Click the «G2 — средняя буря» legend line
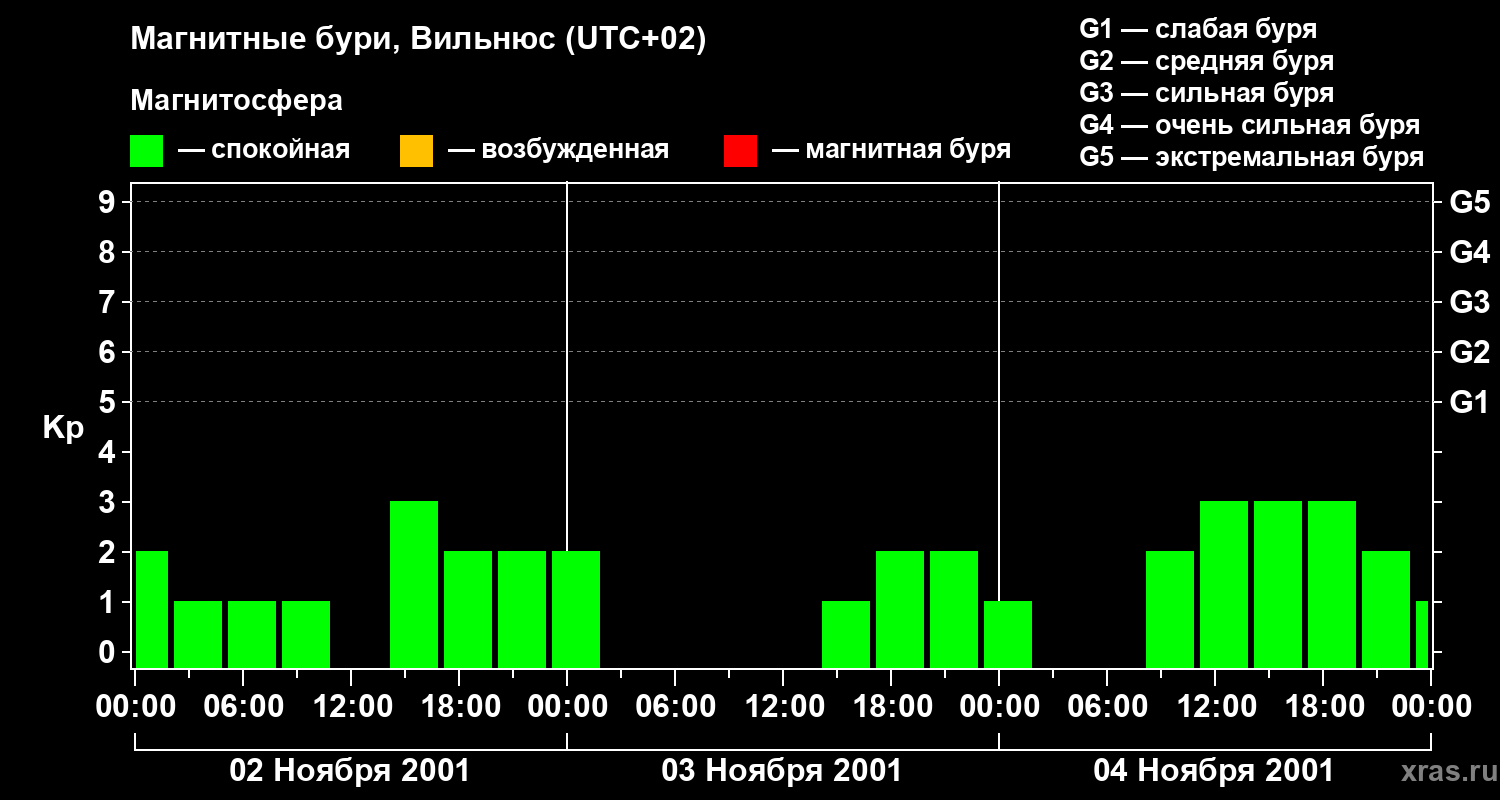1500x800 pixels. pyautogui.click(x=1206, y=61)
